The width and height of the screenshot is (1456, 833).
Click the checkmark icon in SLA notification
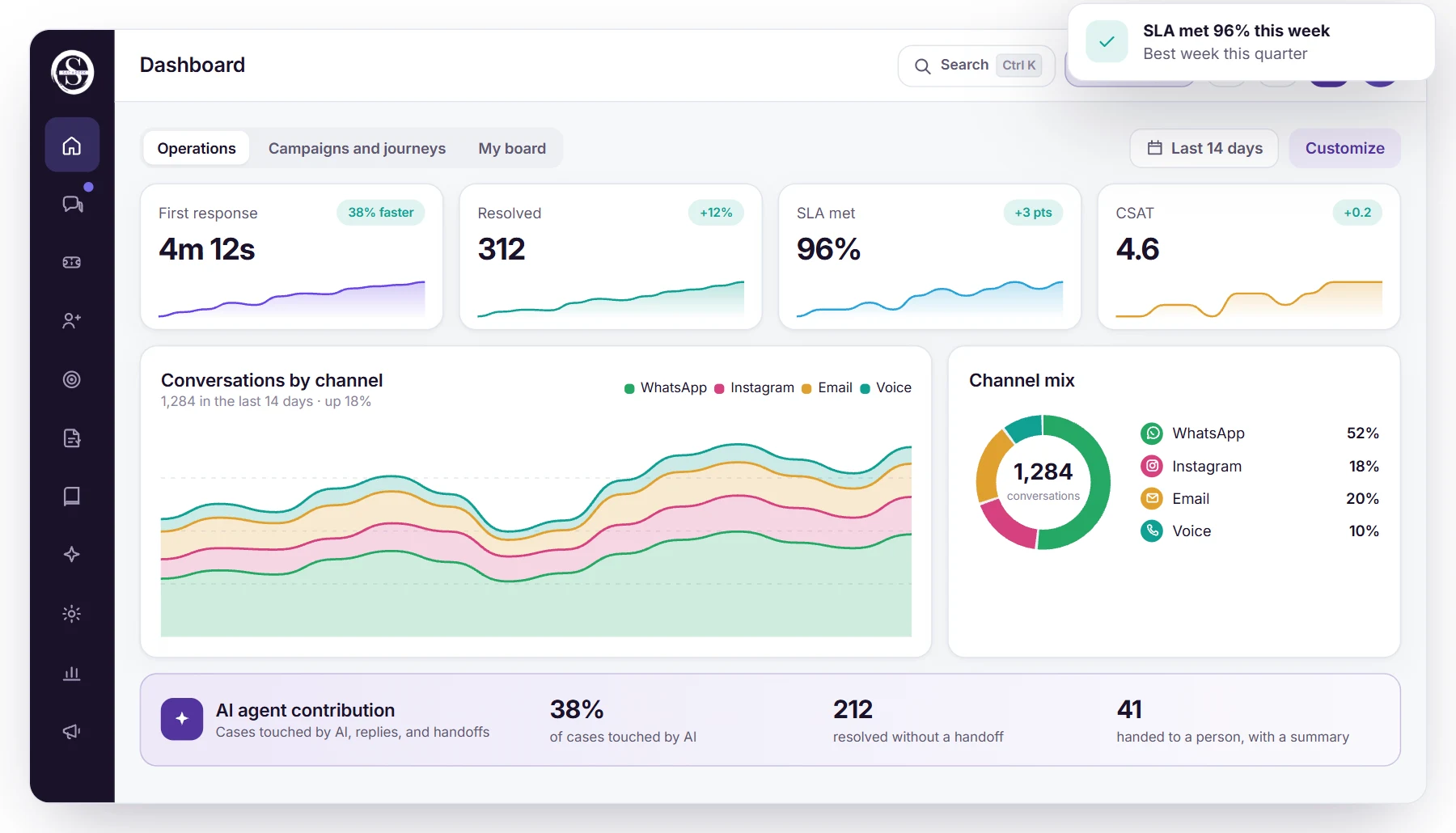click(1107, 41)
